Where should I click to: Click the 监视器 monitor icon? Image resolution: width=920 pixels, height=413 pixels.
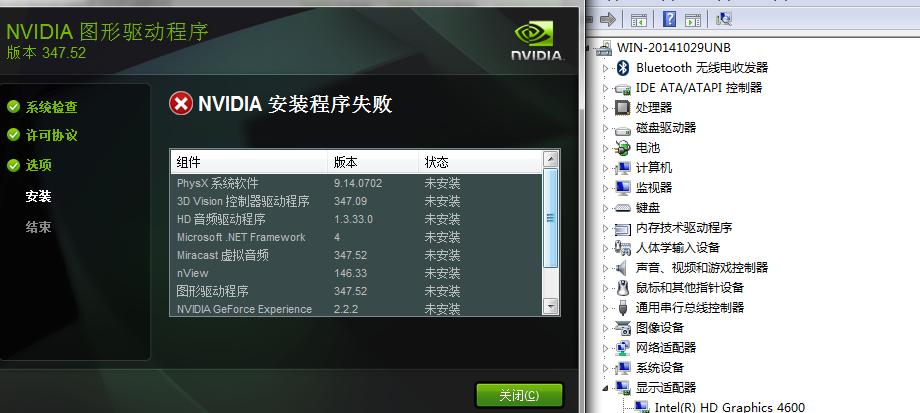622,188
